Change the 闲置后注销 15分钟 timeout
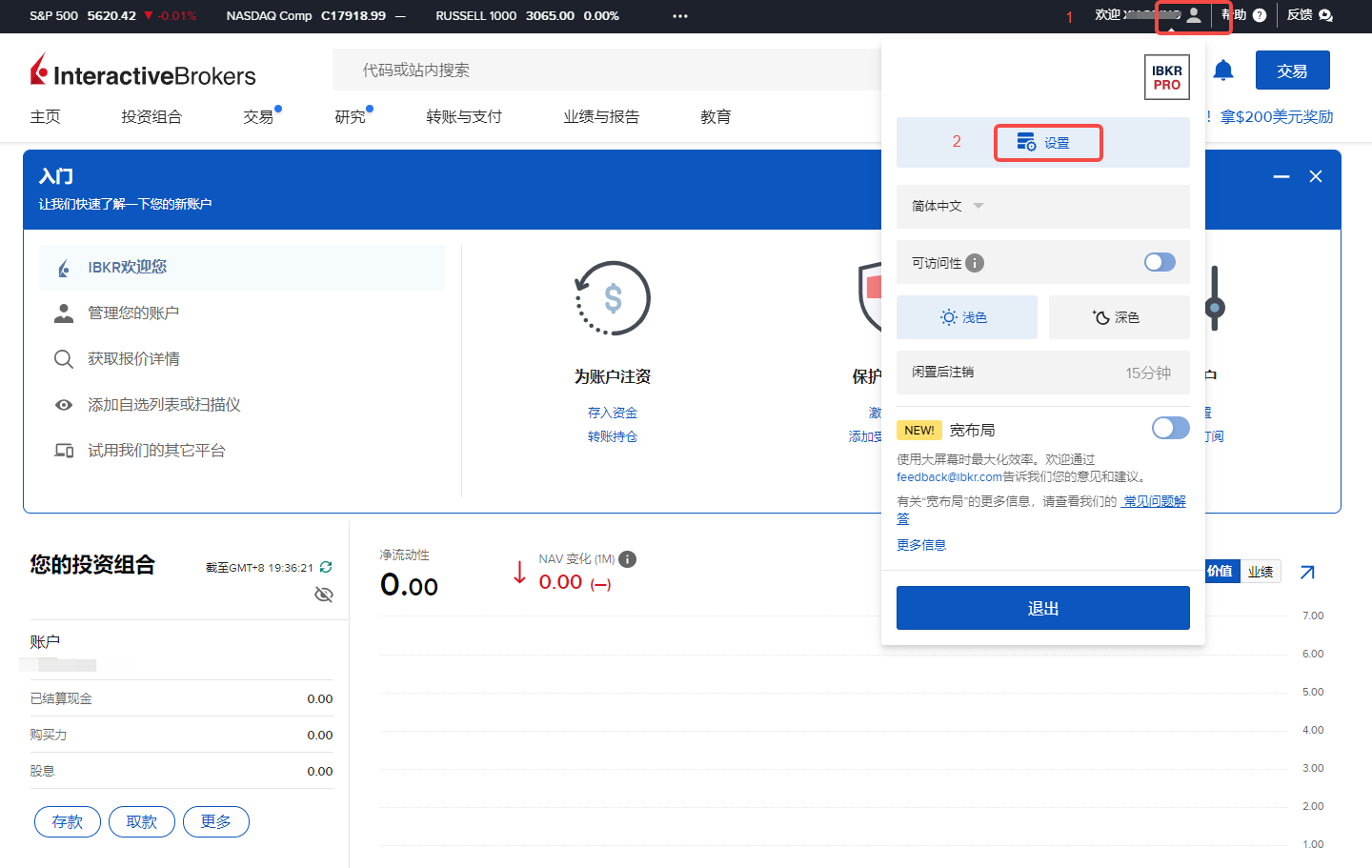This screenshot has width=1372, height=868. coord(1043,373)
